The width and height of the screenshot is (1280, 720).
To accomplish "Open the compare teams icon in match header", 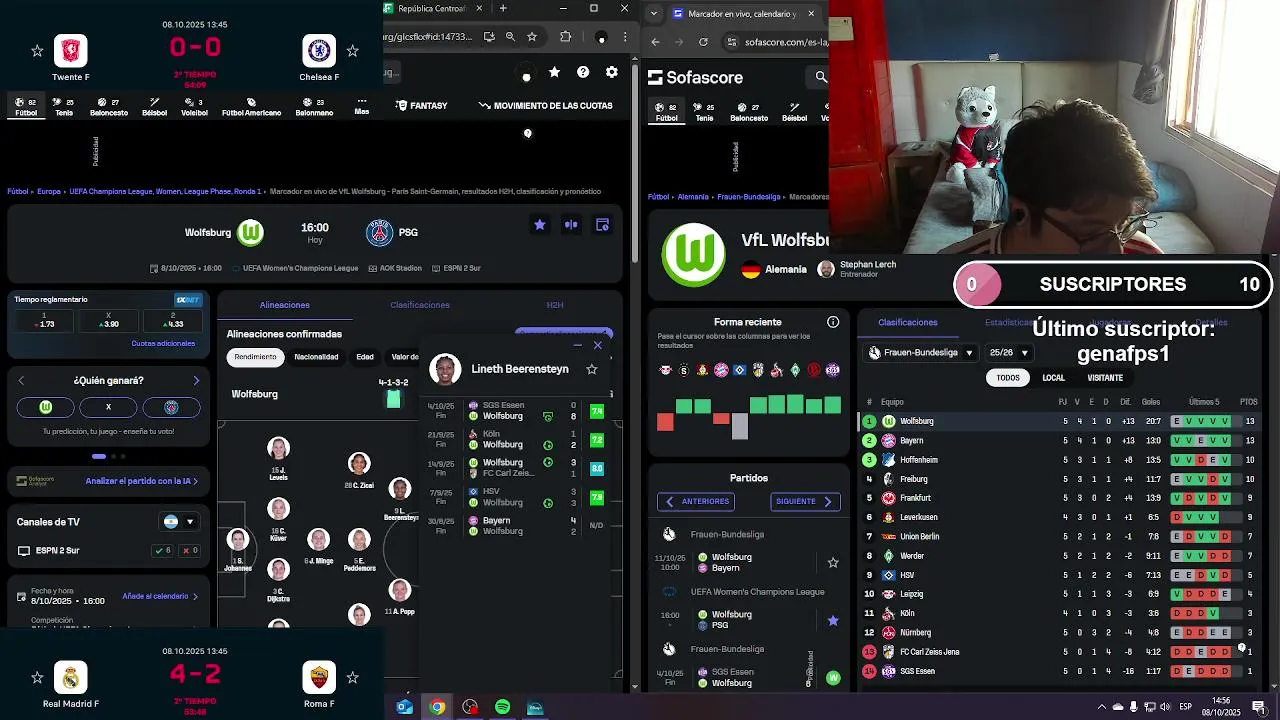I will (571, 225).
